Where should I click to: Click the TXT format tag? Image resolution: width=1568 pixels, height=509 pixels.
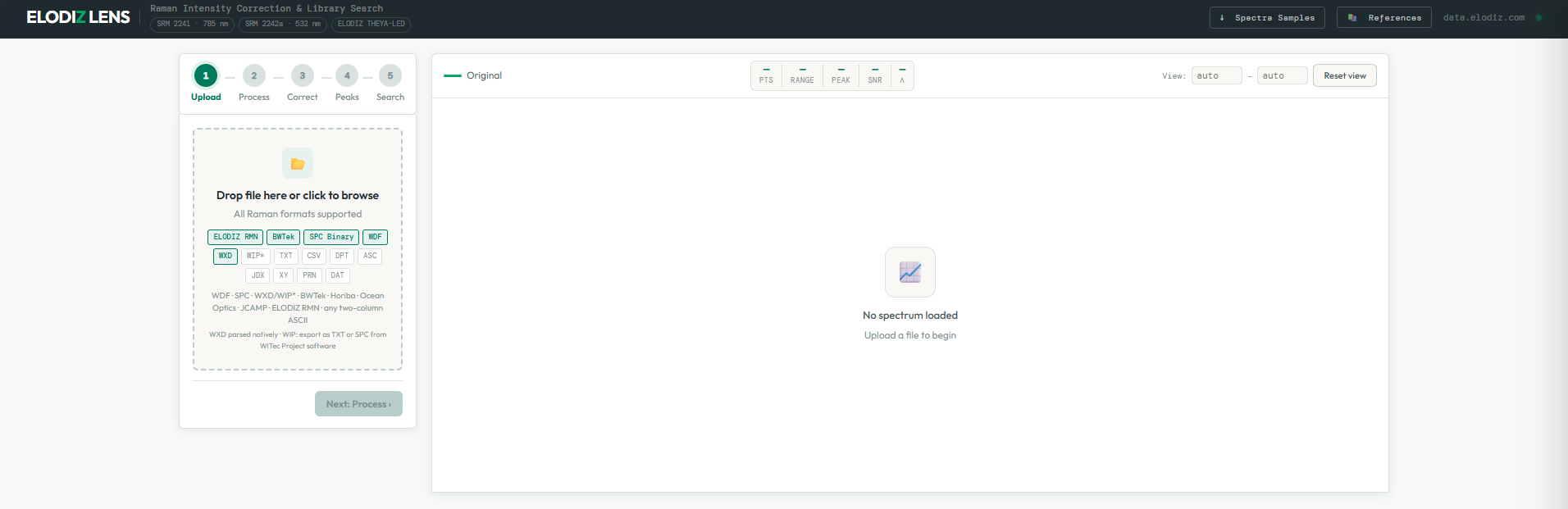click(285, 256)
